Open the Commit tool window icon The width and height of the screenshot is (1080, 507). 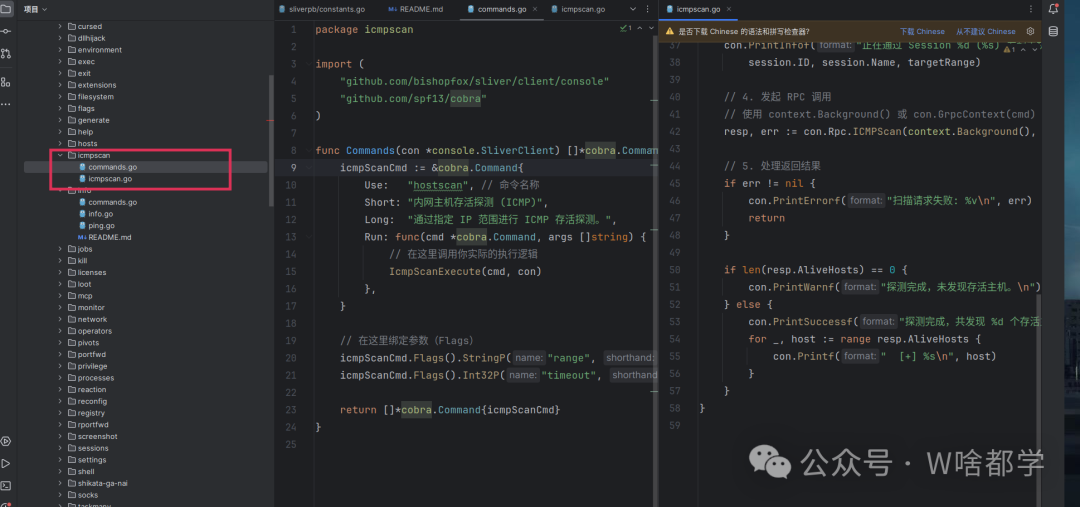coord(6,31)
